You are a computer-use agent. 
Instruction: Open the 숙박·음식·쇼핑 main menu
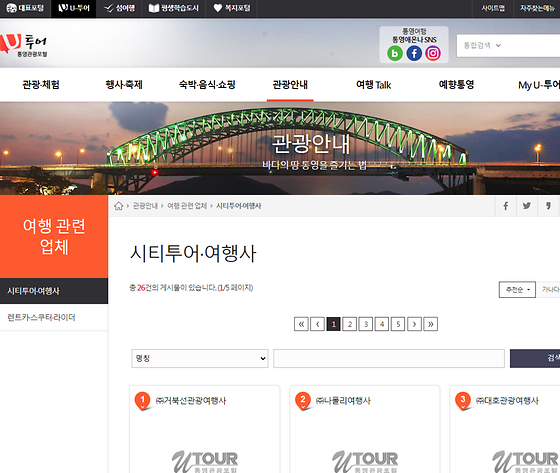pyautogui.click(x=207, y=85)
